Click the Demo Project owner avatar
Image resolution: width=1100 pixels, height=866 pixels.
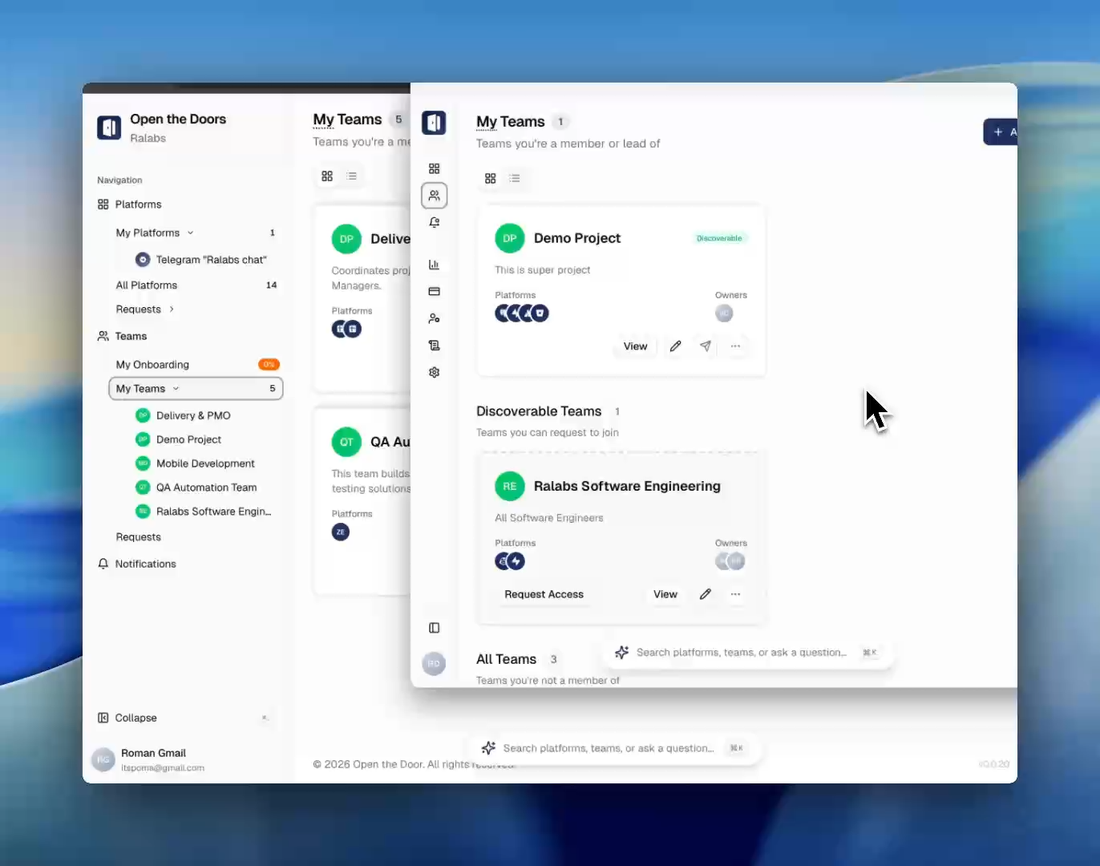coord(724,313)
